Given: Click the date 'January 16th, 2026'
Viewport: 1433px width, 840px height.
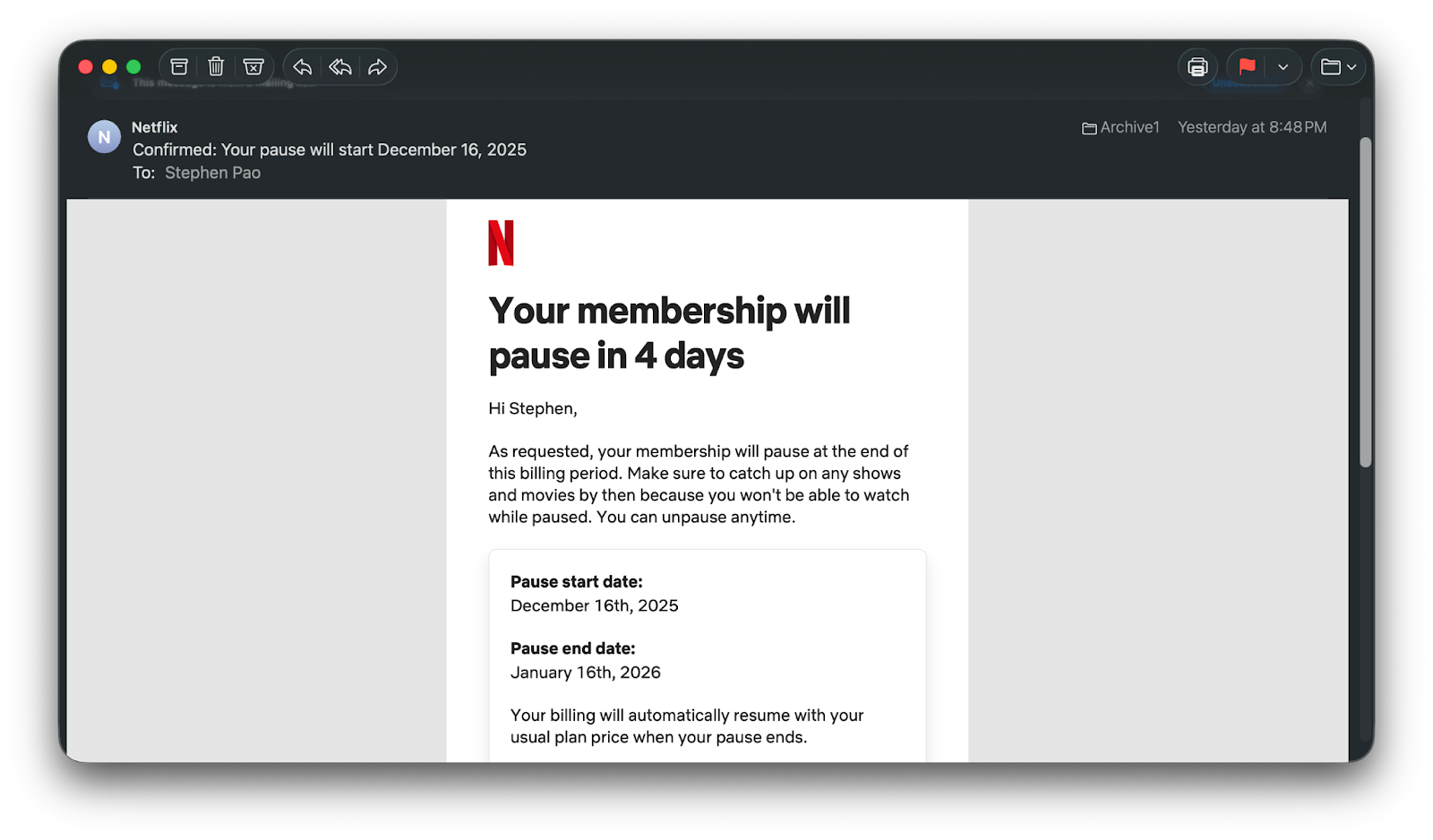Looking at the screenshot, I should point(586,673).
